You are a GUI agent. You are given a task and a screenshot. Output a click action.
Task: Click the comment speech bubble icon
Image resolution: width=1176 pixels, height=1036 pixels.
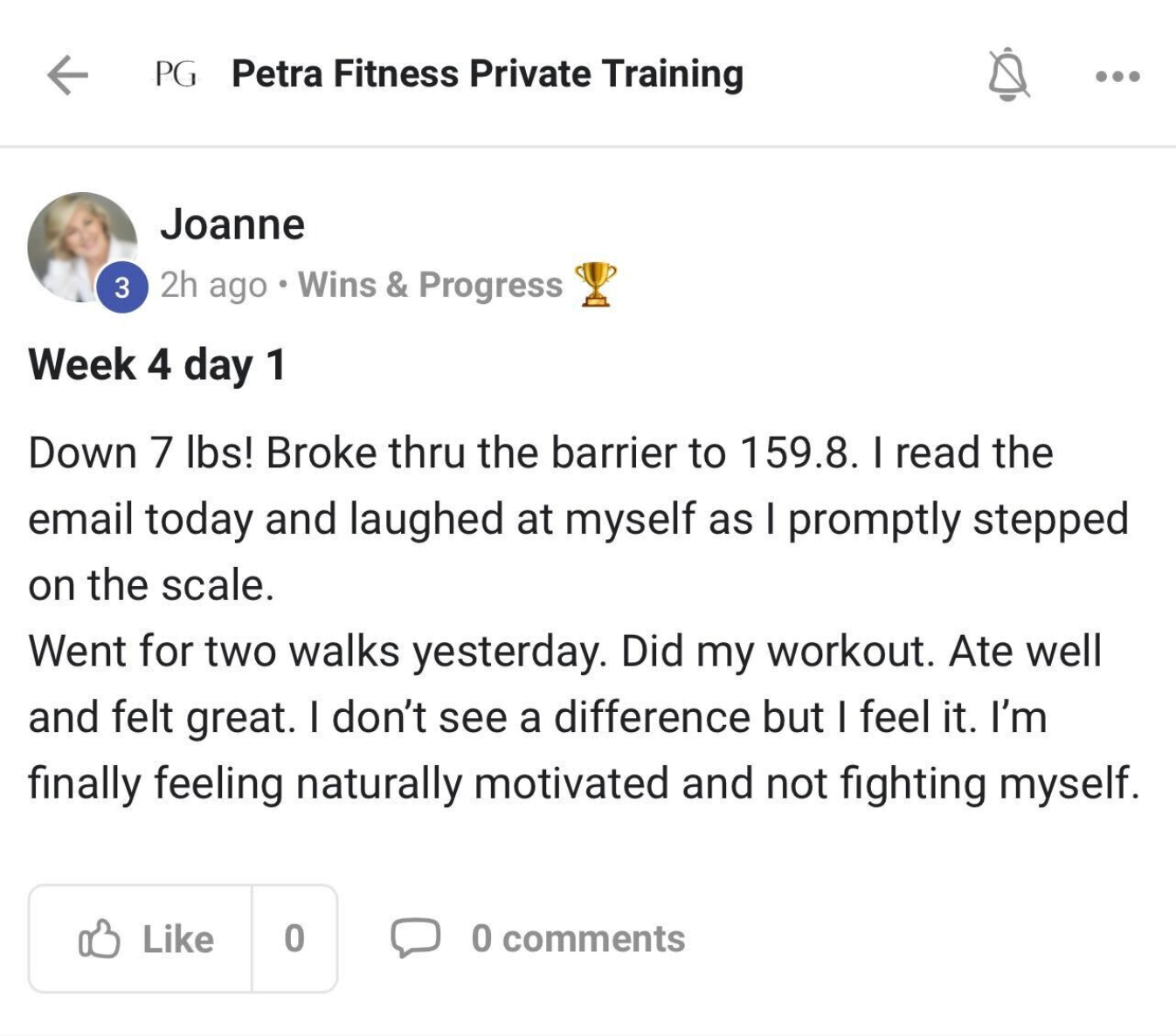point(414,938)
